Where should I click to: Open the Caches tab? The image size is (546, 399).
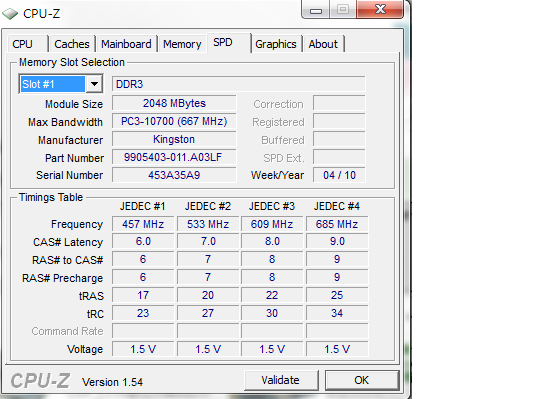72,44
